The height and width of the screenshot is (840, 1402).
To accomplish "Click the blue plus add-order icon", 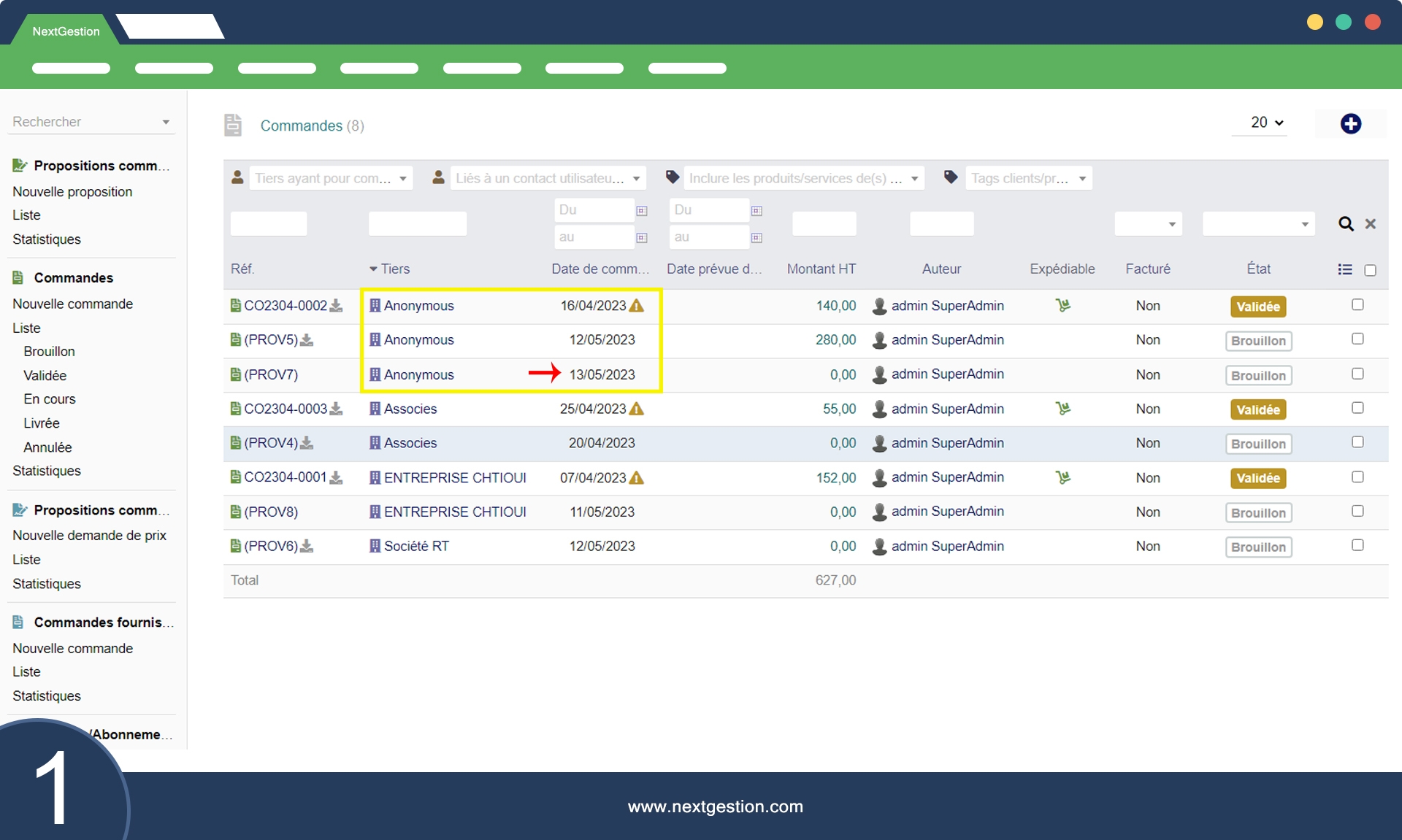I will (x=1350, y=124).
